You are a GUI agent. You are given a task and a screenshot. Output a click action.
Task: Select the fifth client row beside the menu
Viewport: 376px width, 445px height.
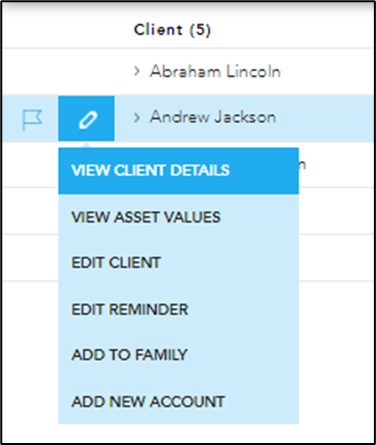tap(337, 258)
